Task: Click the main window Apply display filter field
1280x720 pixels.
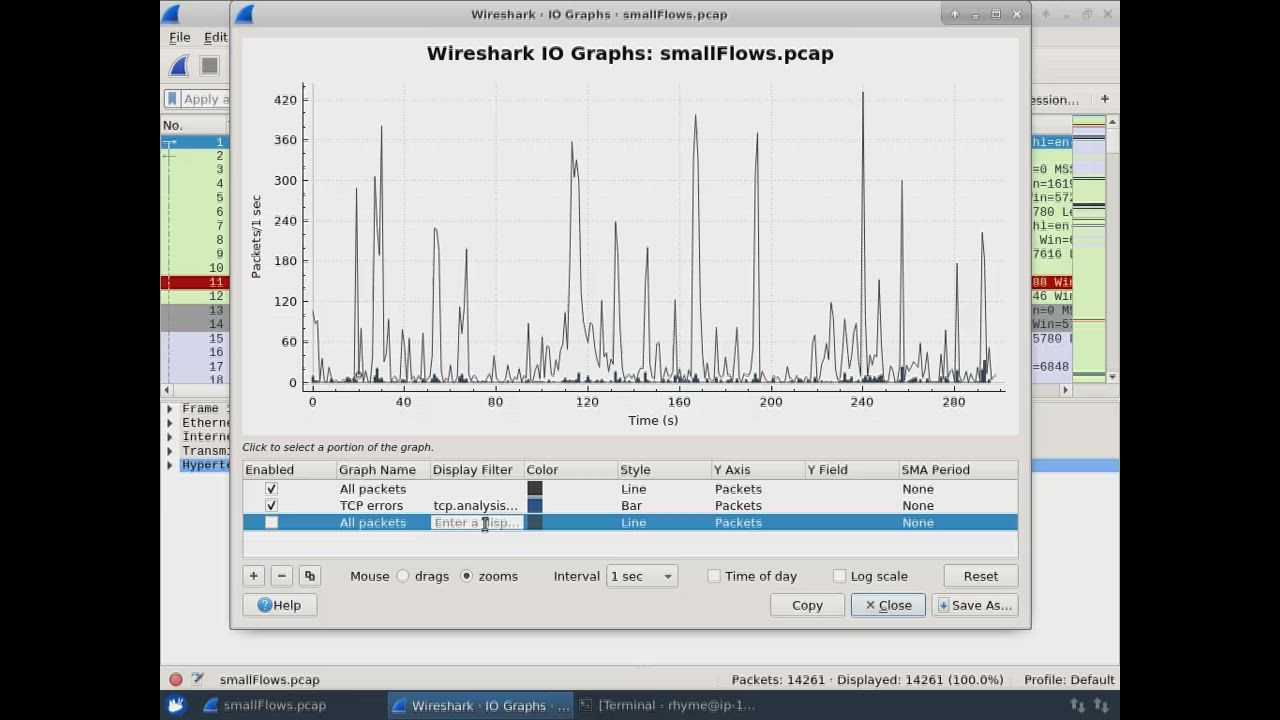Action: coord(205,99)
